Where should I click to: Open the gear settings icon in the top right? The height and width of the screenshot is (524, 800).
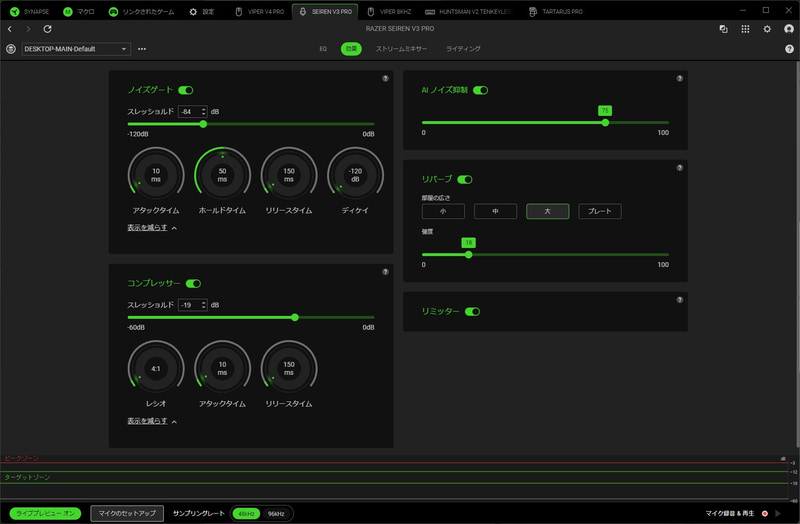point(767,29)
